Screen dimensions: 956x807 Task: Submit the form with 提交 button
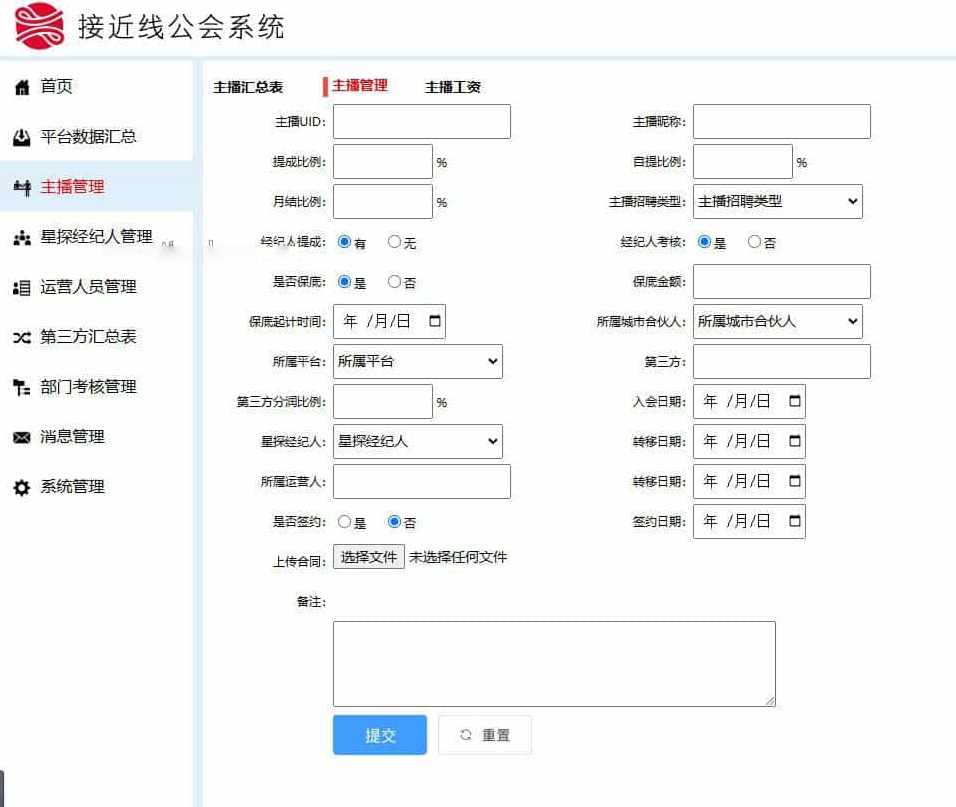pyautogui.click(x=380, y=734)
